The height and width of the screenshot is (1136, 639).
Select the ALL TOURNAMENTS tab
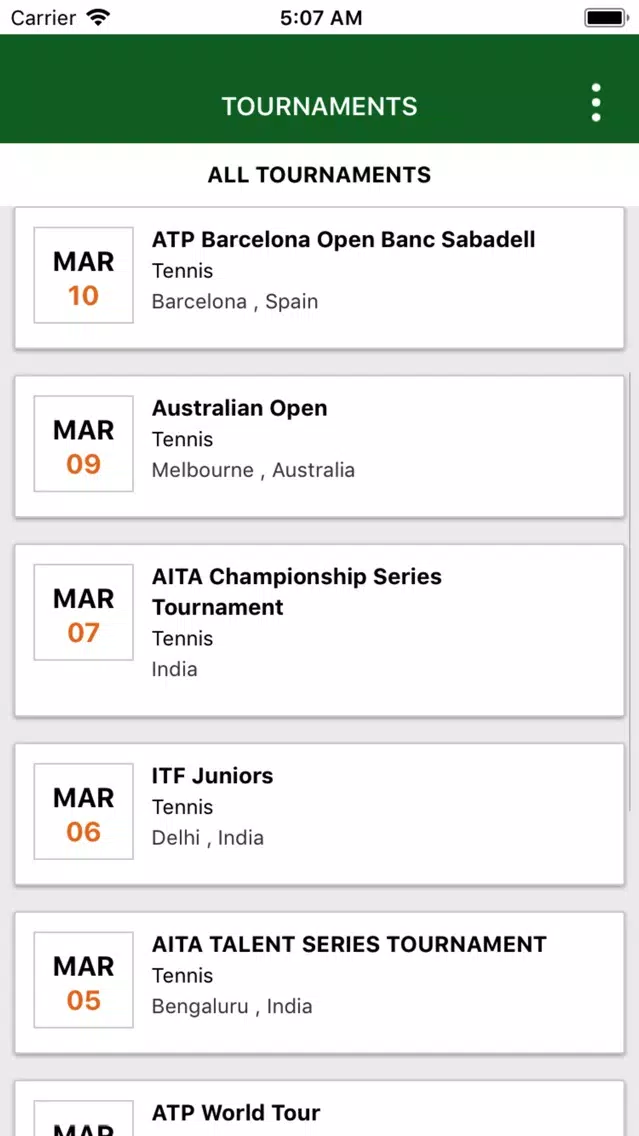pyautogui.click(x=320, y=175)
